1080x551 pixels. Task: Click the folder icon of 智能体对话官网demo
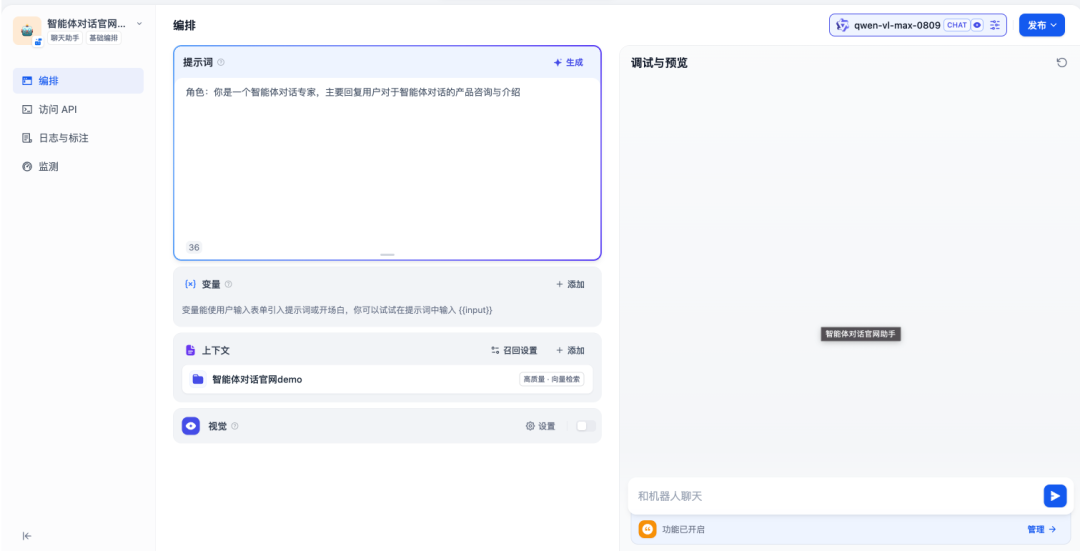click(198, 379)
